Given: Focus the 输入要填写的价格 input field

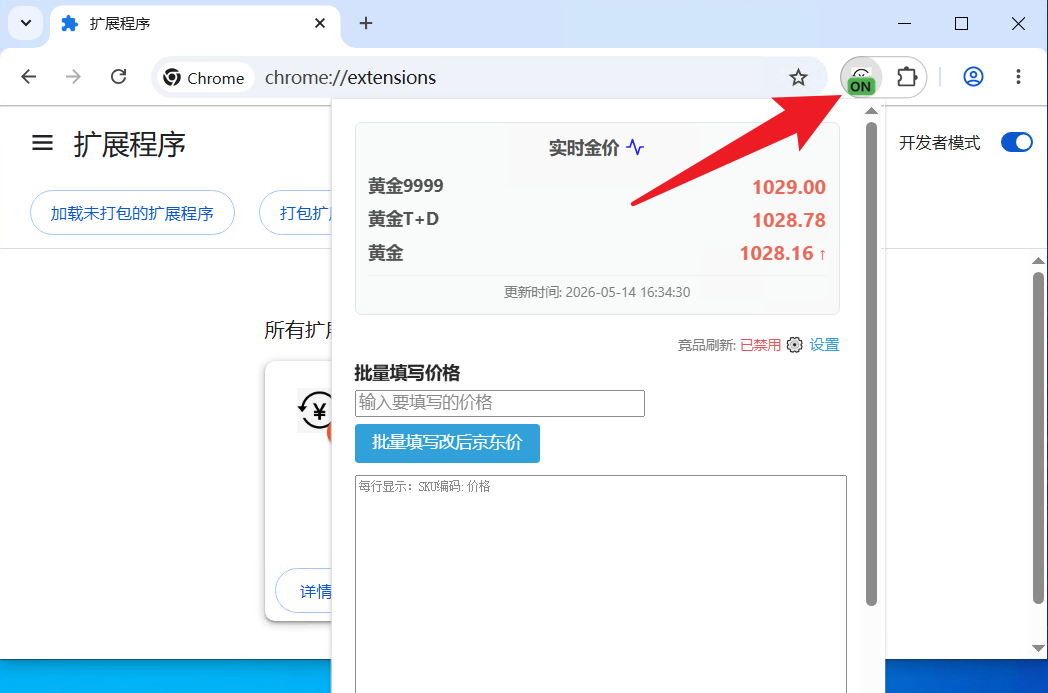Looking at the screenshot, I should 500,403.
